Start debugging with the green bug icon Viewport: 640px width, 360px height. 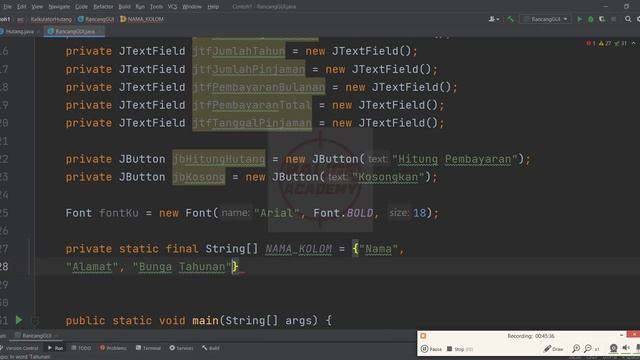(591, 19)
